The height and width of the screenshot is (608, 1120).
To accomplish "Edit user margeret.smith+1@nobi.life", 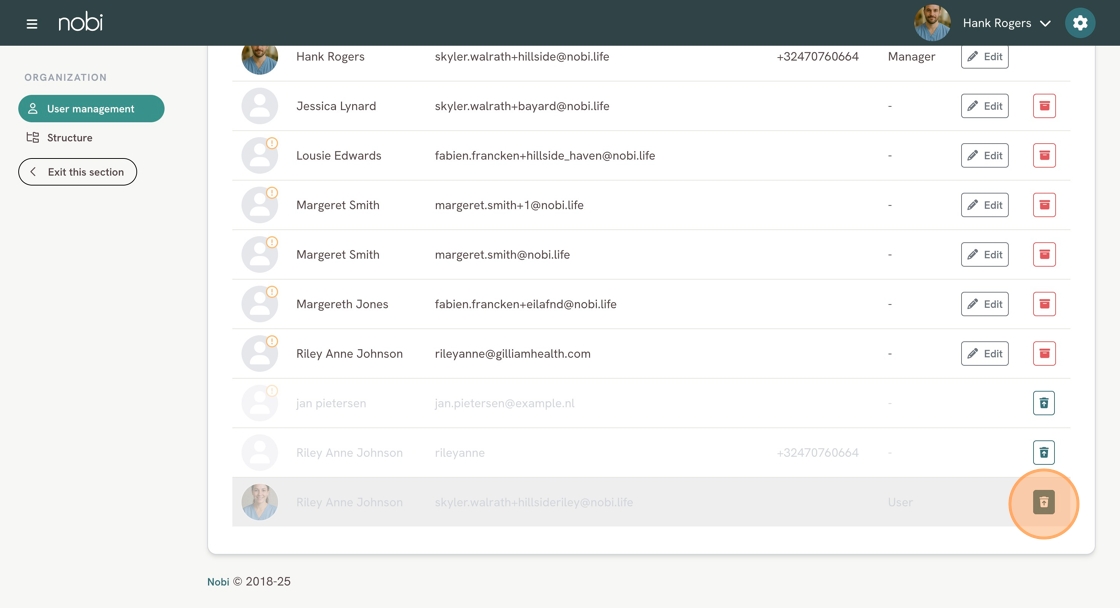I will [984, 205].
